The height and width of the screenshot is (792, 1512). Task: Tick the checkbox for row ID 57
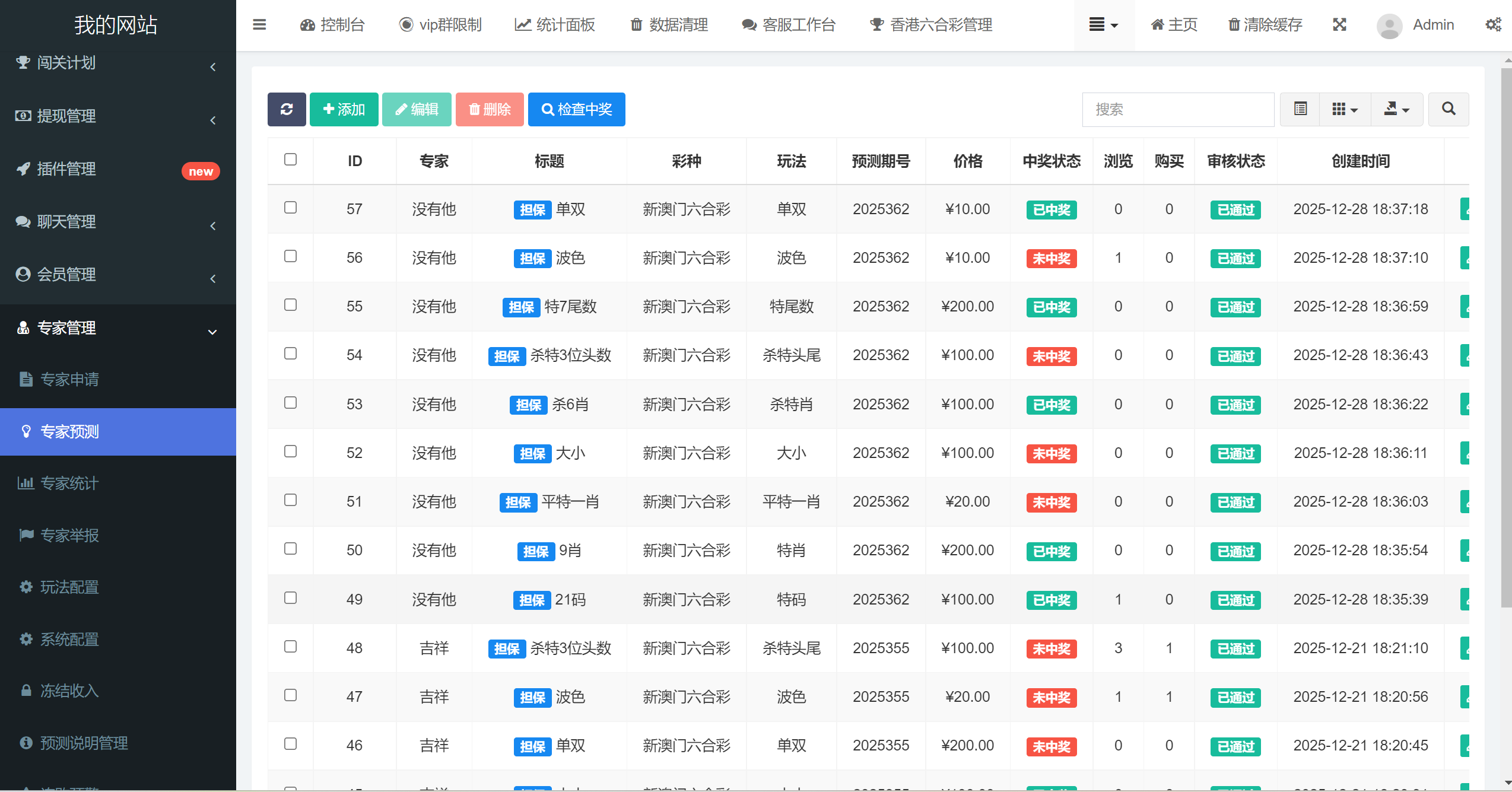[290, 208]
